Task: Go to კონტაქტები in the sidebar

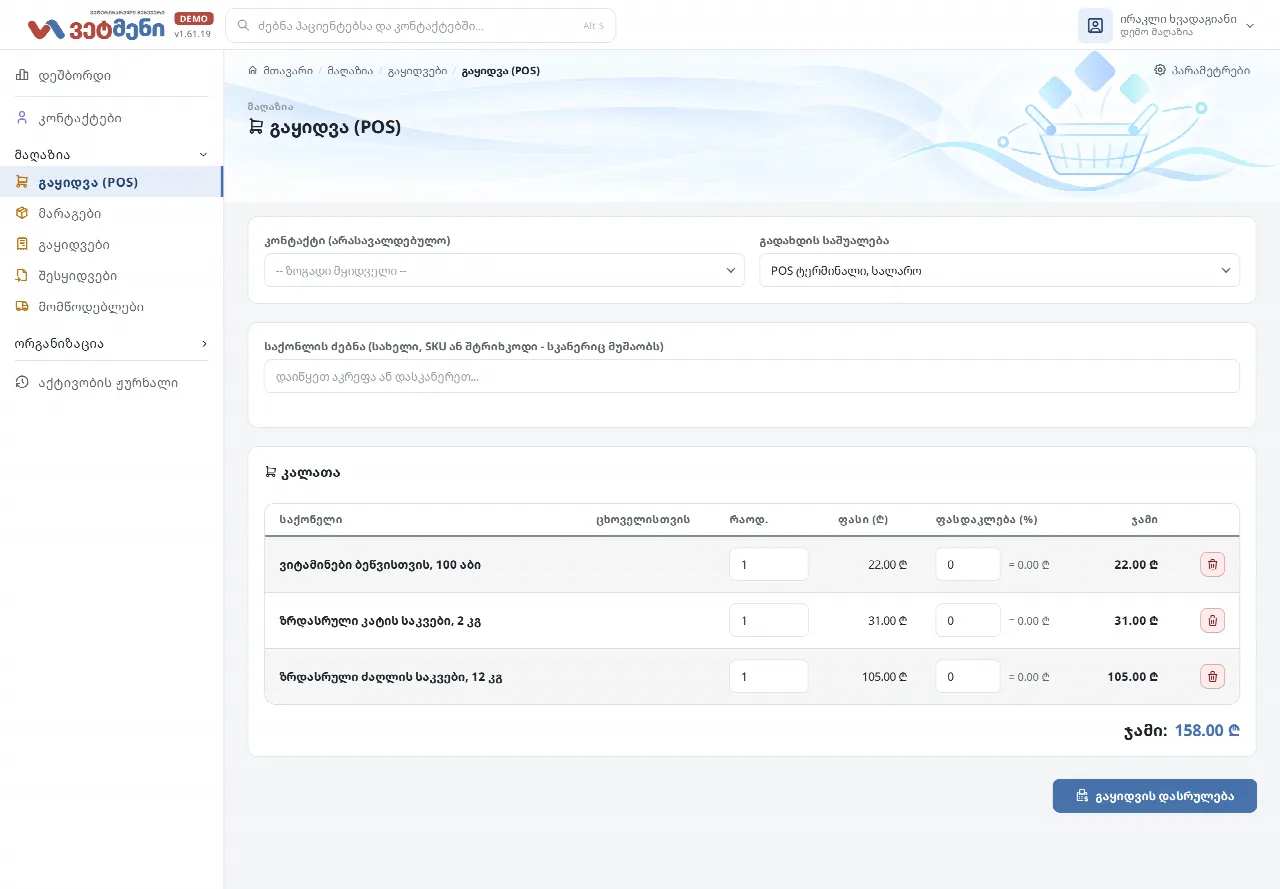Action: point(111,118)
